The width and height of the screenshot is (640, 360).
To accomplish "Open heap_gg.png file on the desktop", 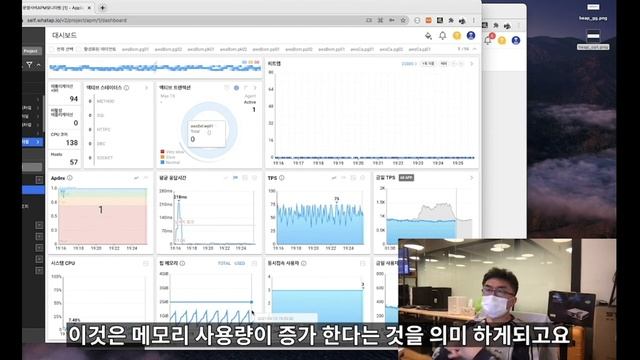I will (593, 12).
